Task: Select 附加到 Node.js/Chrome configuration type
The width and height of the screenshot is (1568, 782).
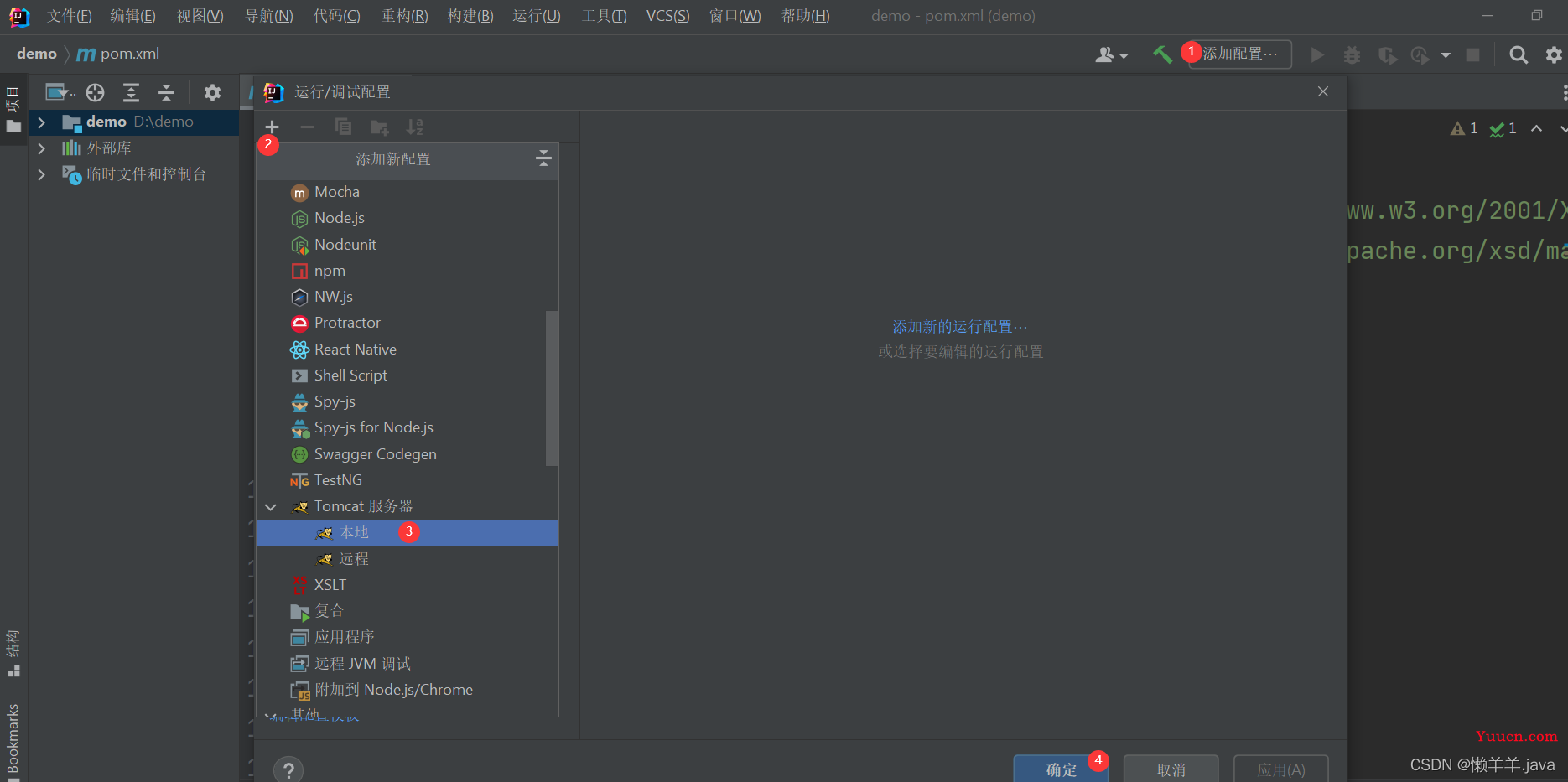Action: 408,690
